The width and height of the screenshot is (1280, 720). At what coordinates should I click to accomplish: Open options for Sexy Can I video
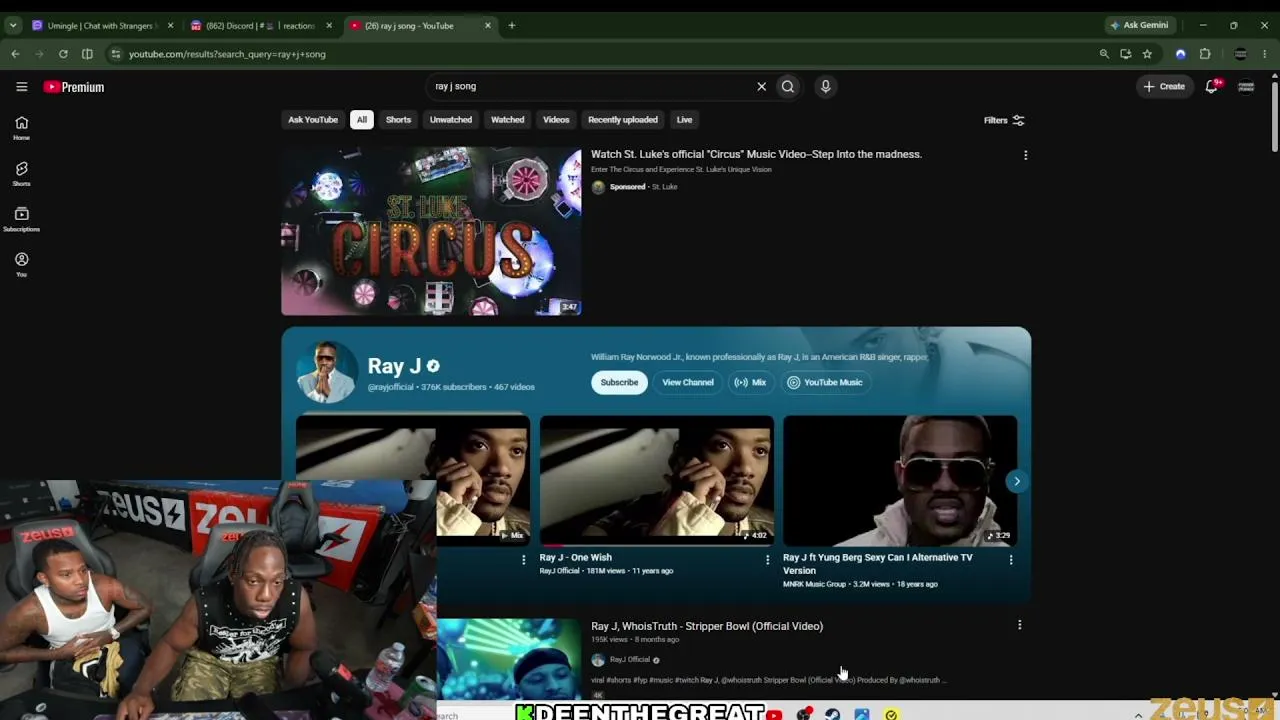pos(1011,560)
